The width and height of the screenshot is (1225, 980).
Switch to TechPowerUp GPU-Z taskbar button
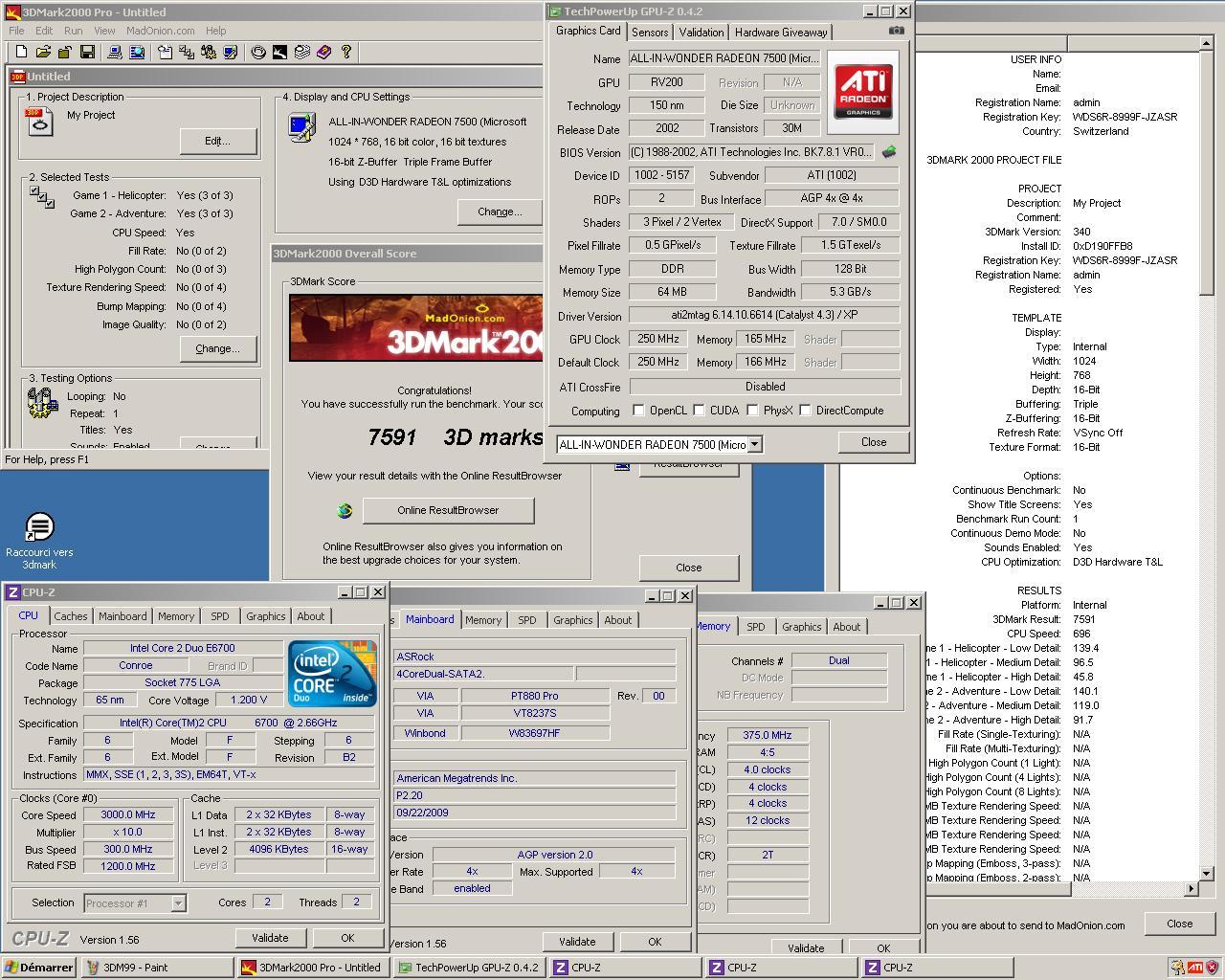(469, 968)
